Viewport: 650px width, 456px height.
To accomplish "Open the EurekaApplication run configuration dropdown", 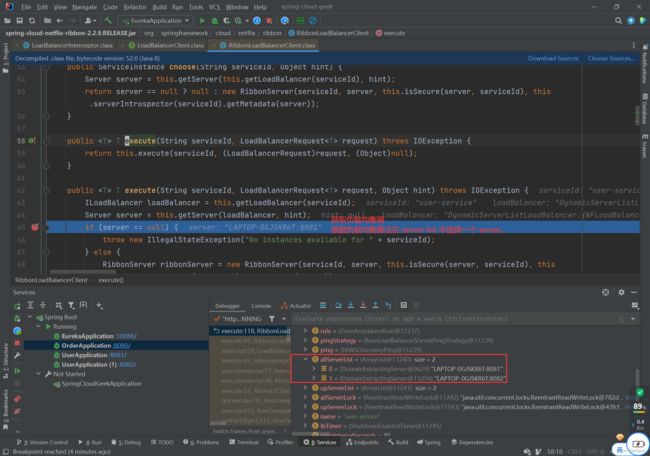I will (x=155, y=20).
